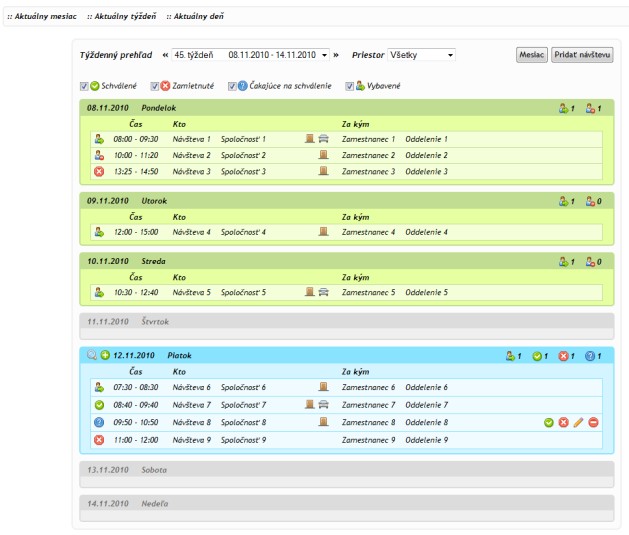The height and width of the screenshot is (535, 629).
Task: Click the waiting status icon of Návšteva 8
Action: (99, 423)
